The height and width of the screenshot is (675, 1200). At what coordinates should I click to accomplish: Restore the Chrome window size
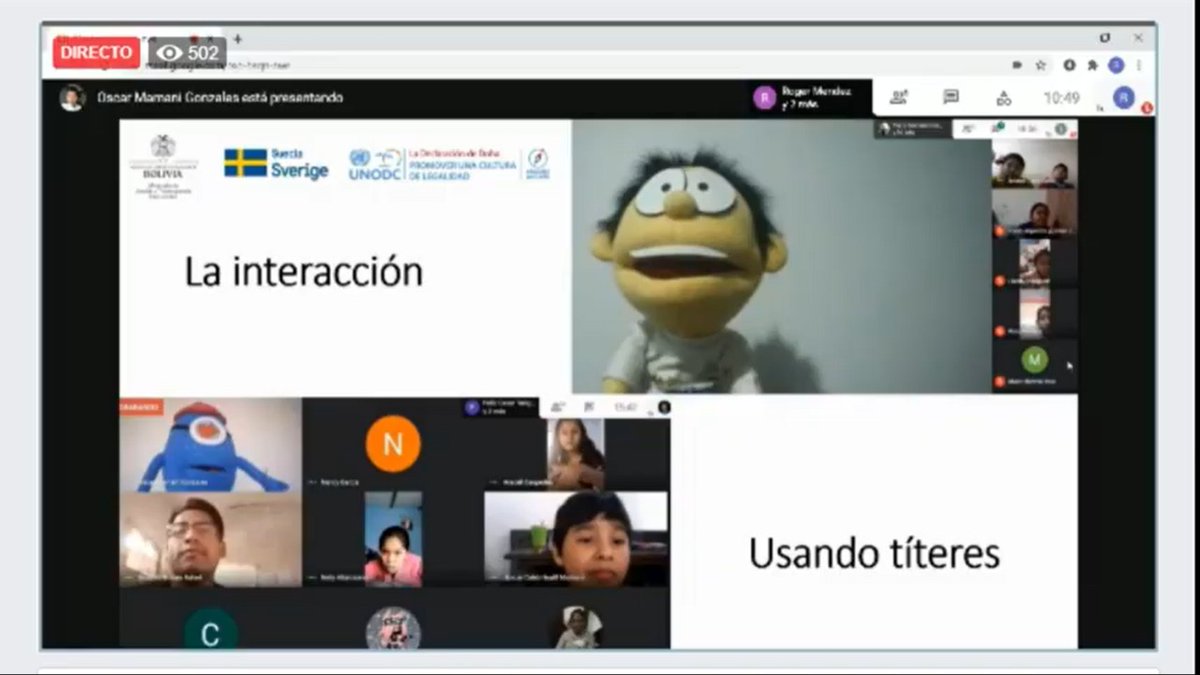1105,38
